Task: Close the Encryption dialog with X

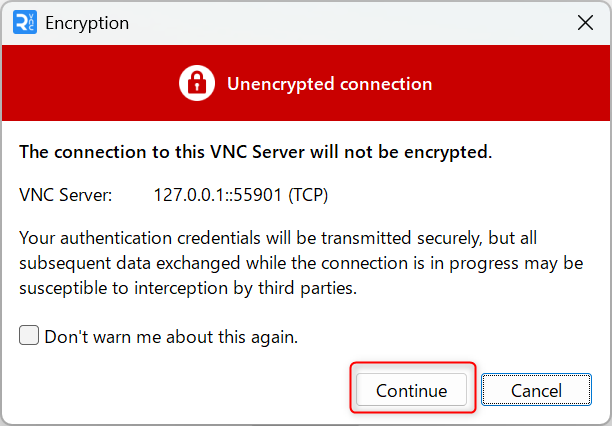Action: click(585, 23)
